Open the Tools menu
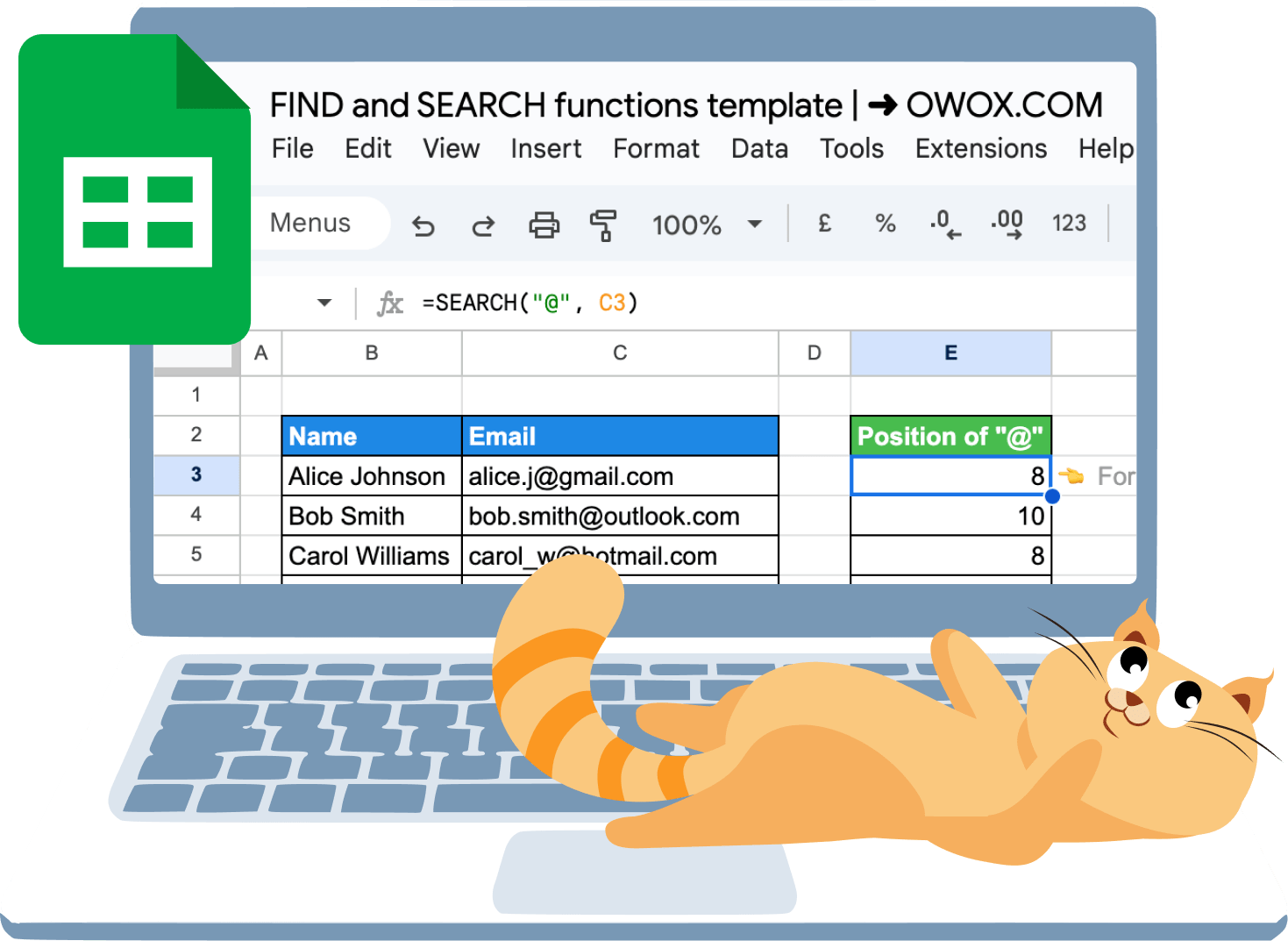The width and height of the screenshot is (1288, 941). point(852,149)
